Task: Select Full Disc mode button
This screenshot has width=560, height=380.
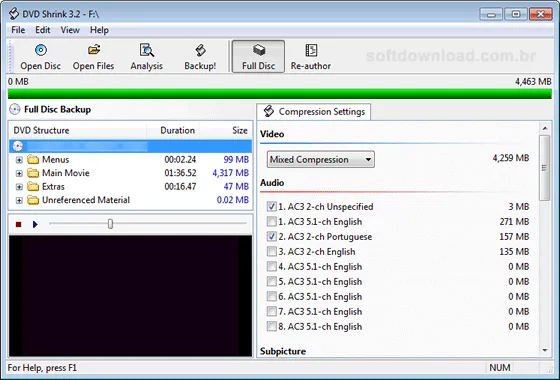Action: click(258, 56)
